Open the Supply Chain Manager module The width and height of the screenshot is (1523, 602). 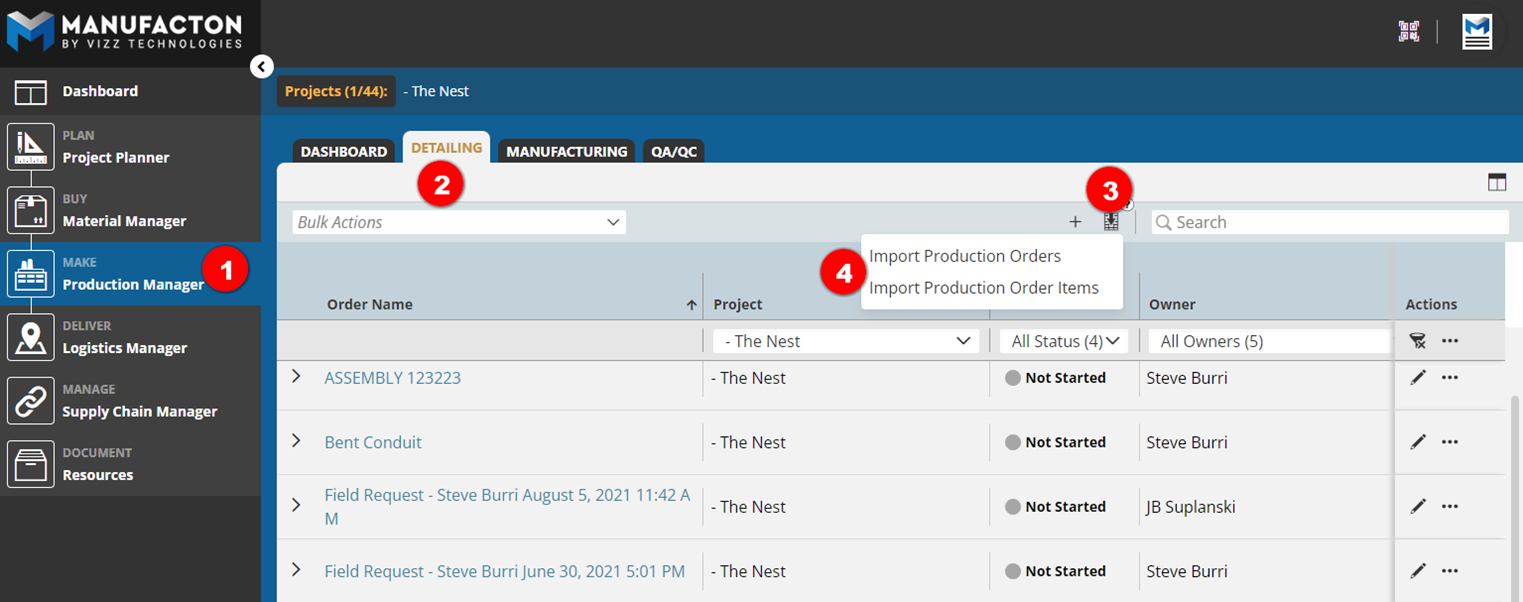pos(139,411)
